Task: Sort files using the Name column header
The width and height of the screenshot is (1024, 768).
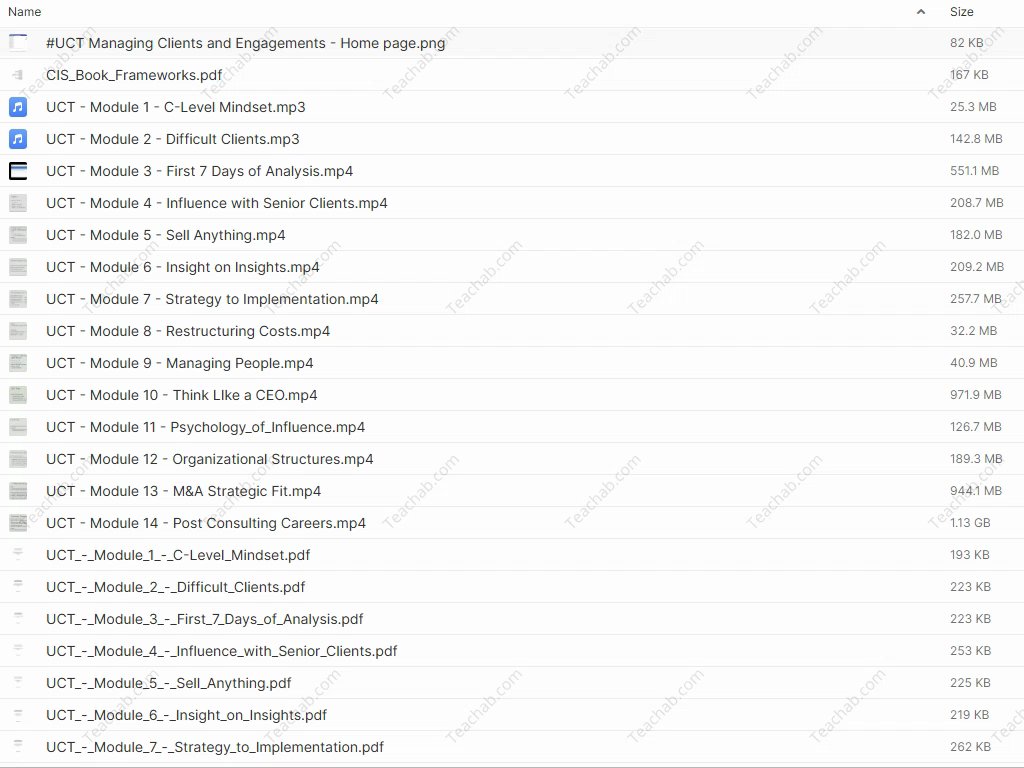Action: (x=25, y=12)
